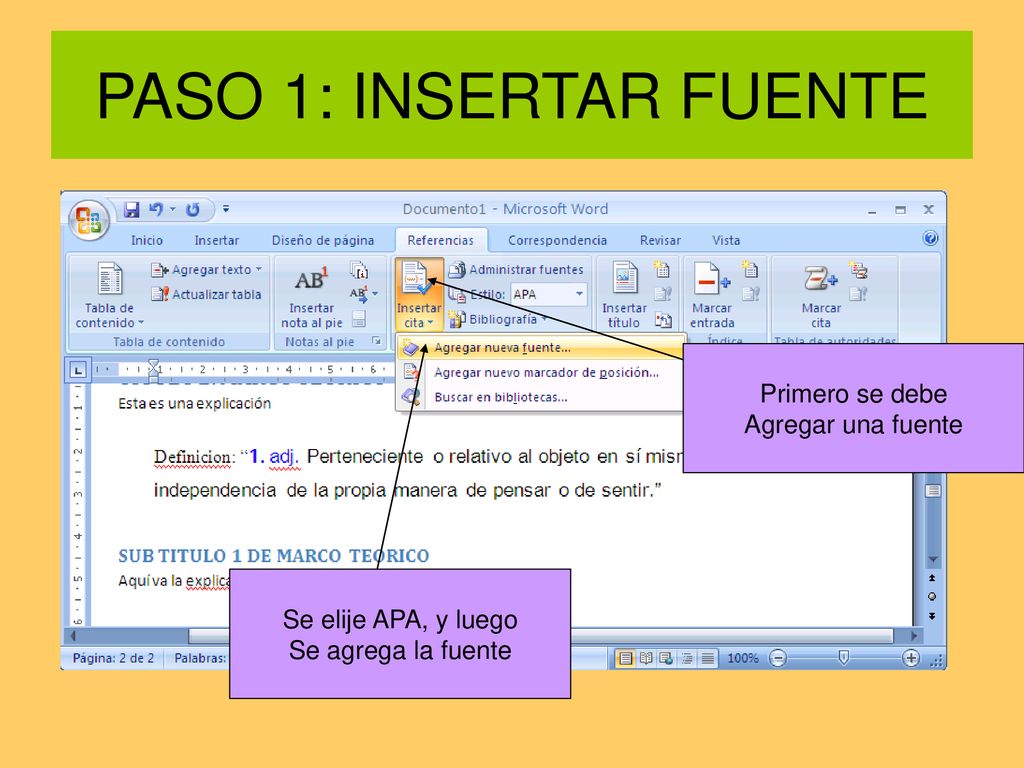Expand the Bibliografía dropdown arrow
Viewport: 1024px width, 768px height.
[544, 319]
